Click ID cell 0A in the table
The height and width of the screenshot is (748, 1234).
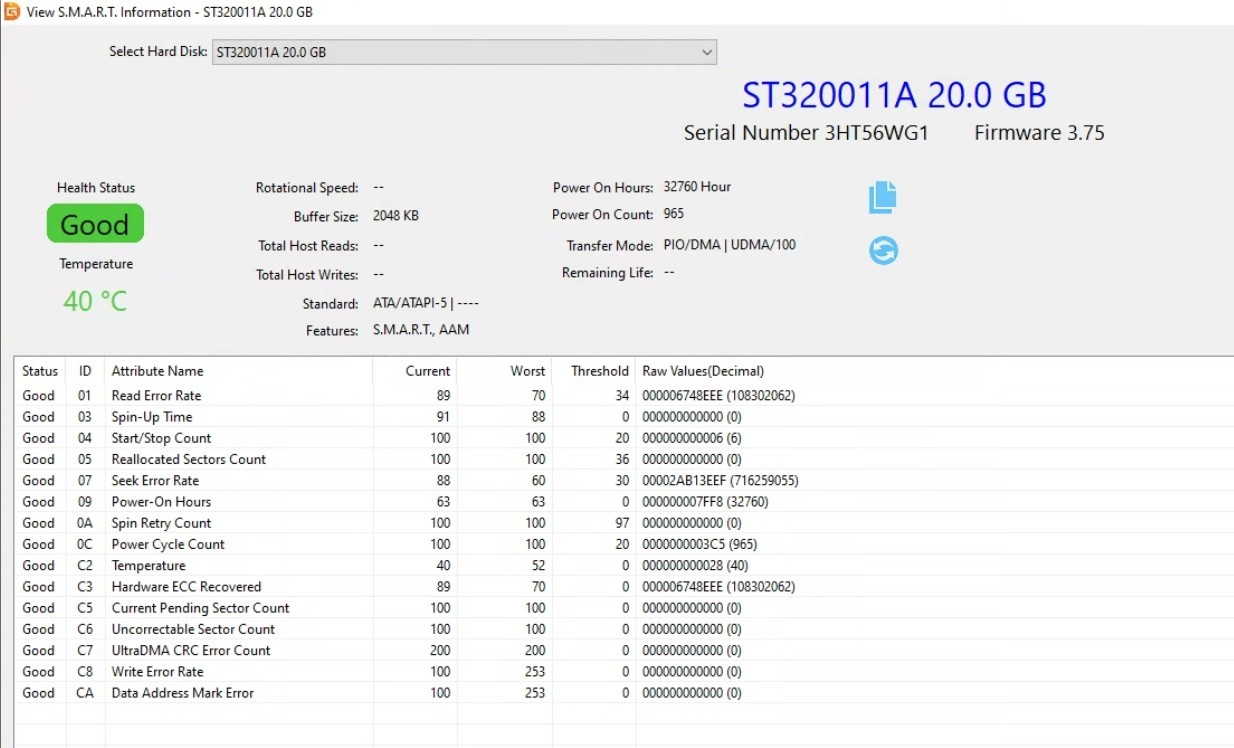coord(85,523)
